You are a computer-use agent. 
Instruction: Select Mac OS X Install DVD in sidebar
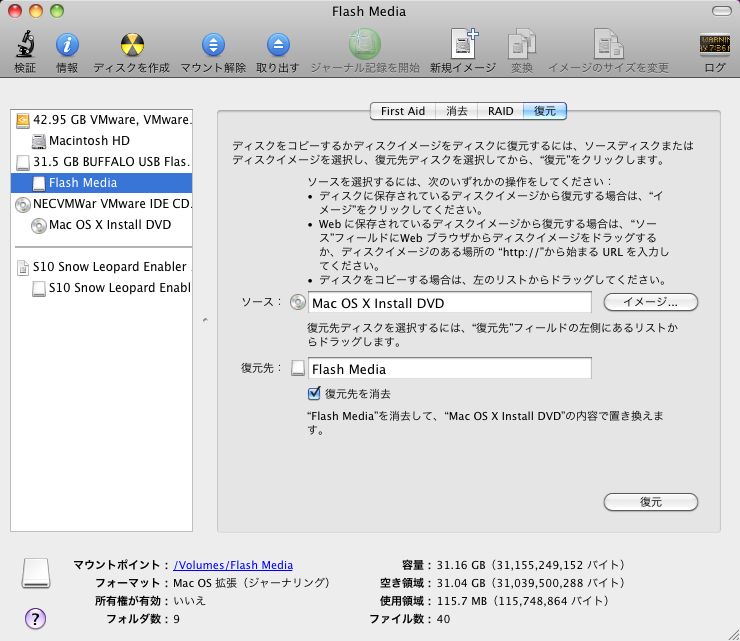pyautogui.click(x=101, y=225)
